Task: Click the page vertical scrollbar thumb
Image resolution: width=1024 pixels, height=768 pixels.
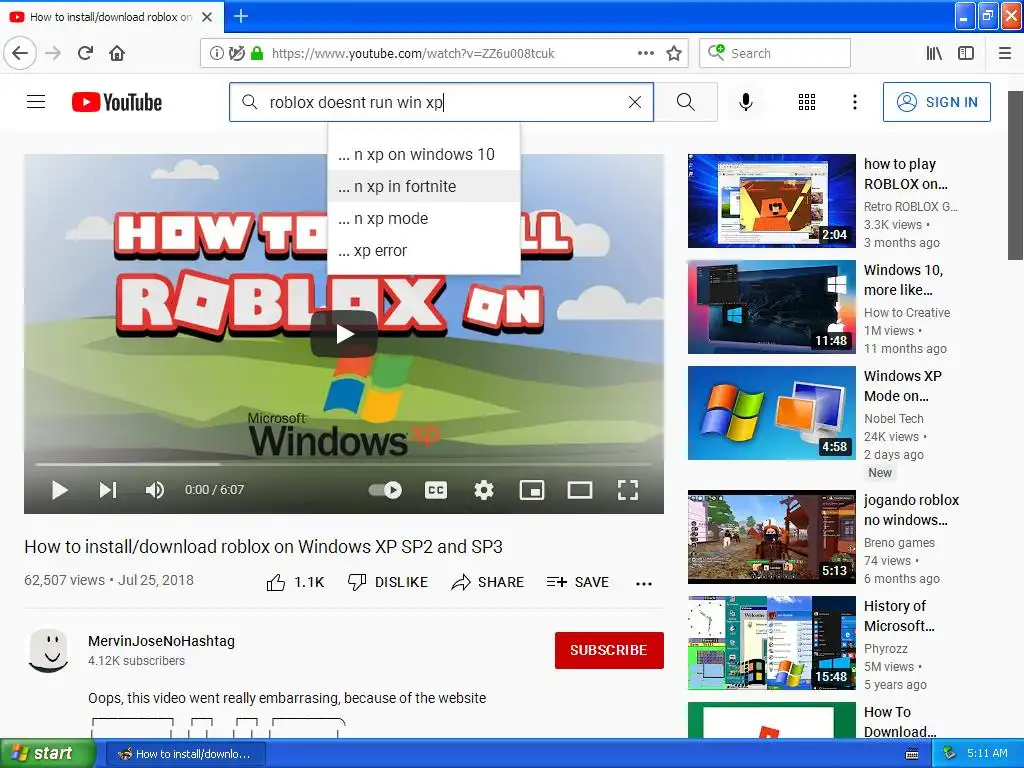Action: (x=1015, y=175)
